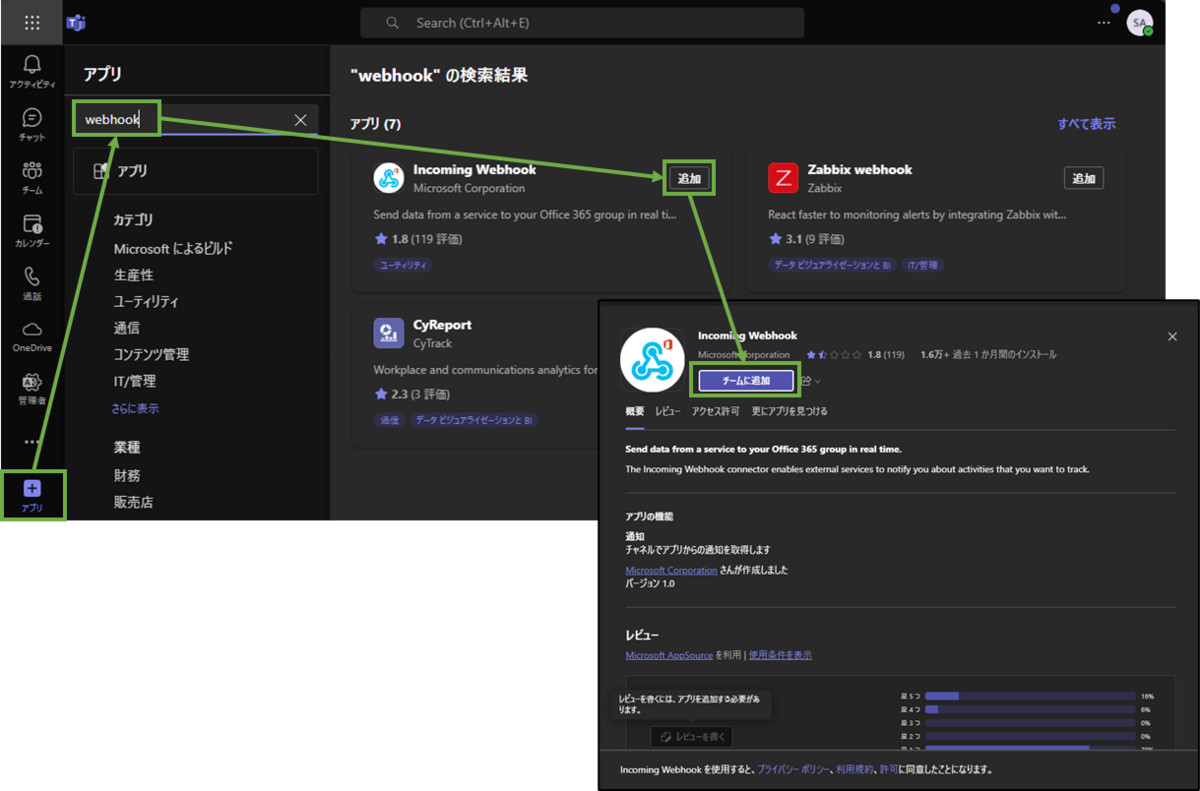This screenshot has width=1200, height=791.
Task: Expand chevron beside share icon
Action: click(x=818, y=381)
